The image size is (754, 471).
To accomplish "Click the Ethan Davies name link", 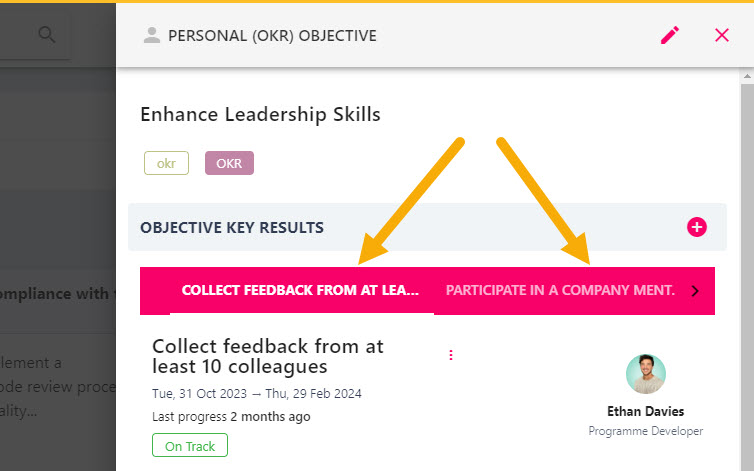I will [x=645, y=411].
